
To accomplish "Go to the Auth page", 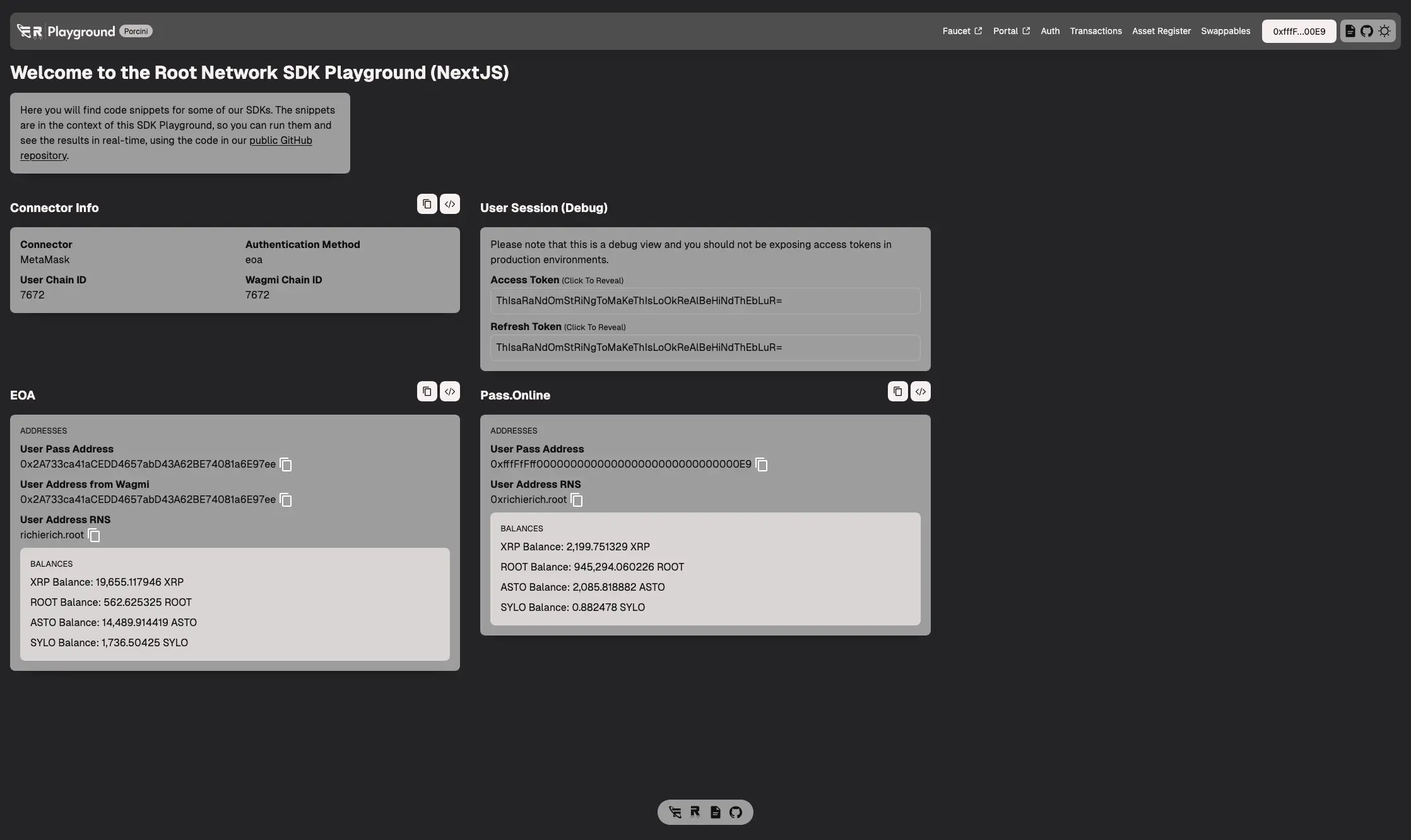I will click(x=1050, y=31).
